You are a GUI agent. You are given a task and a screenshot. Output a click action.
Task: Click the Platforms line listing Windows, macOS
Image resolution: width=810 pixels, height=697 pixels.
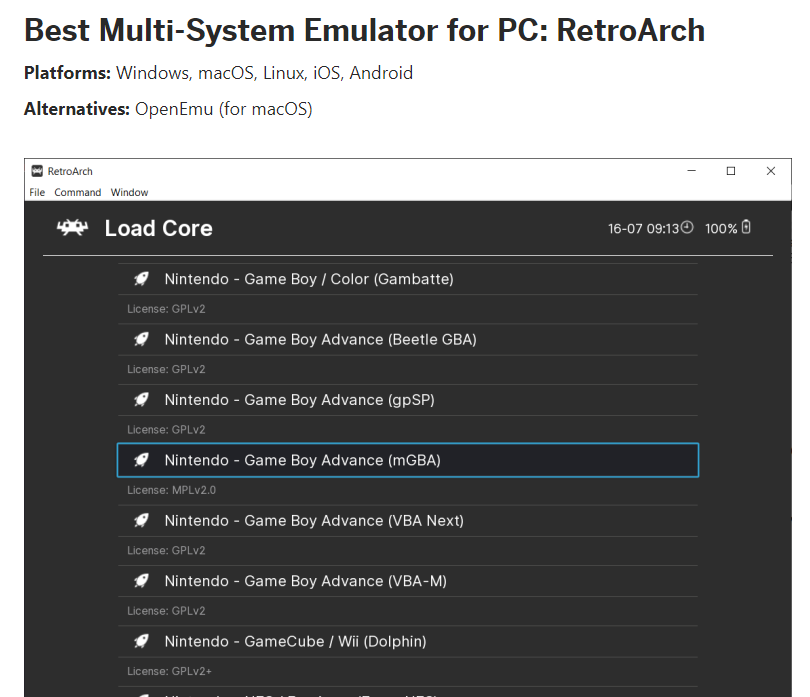click(219, 73)
